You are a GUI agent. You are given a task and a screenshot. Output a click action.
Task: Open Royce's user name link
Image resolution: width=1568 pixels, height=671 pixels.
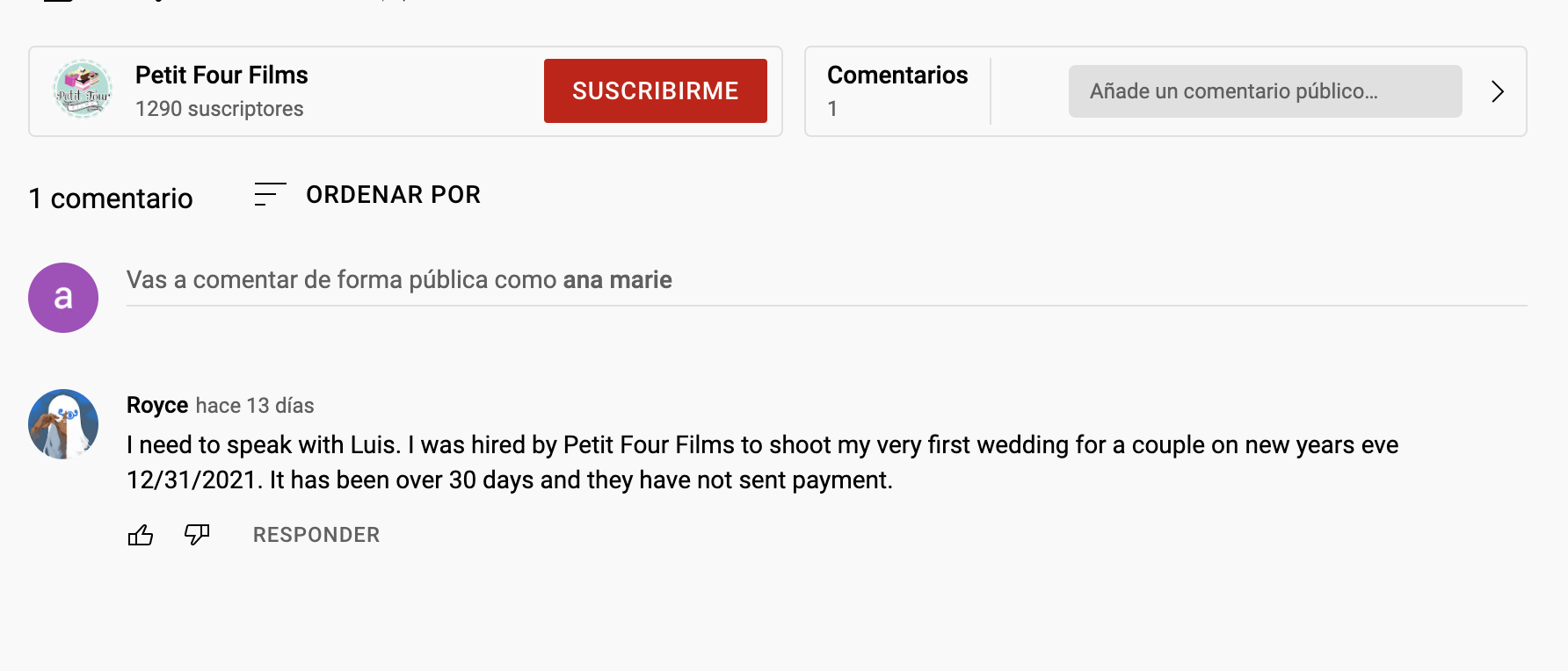tap(157, 405)
